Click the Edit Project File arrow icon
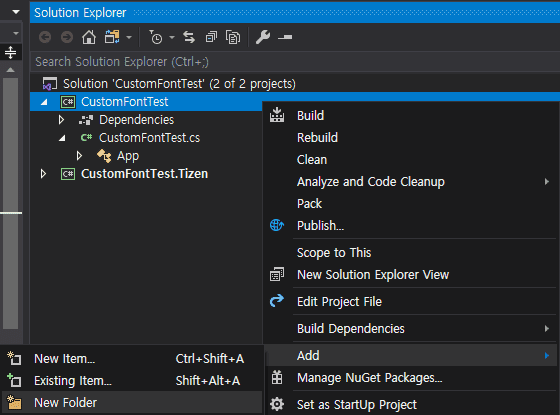 pyautogui.click(x=277, y=301)
